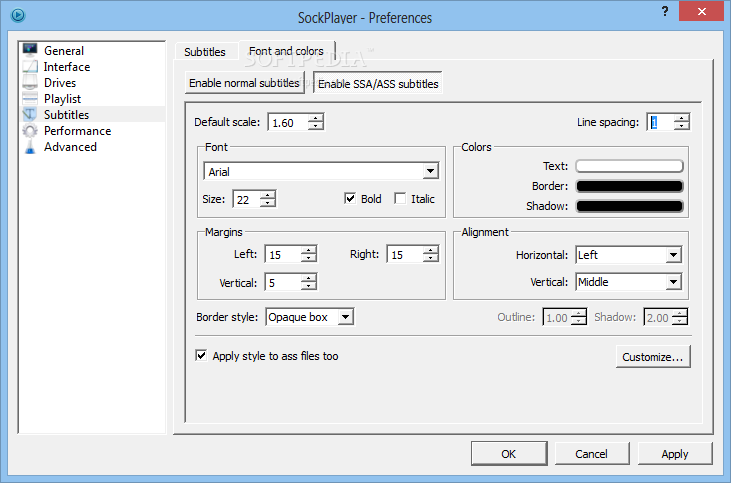Click the Playlist category icon
The width and height of the screenshot is (731, 483).
coord(30,98)
